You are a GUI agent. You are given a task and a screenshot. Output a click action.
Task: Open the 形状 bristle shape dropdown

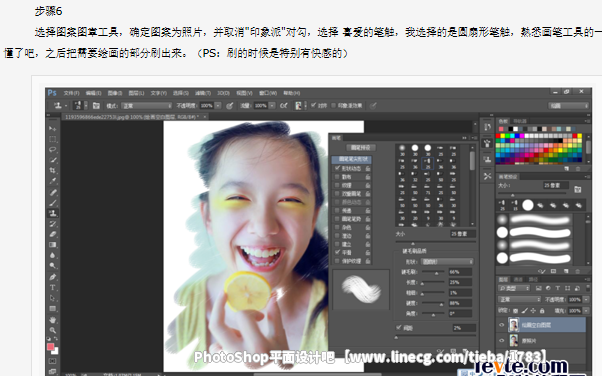tap(448, 262)
